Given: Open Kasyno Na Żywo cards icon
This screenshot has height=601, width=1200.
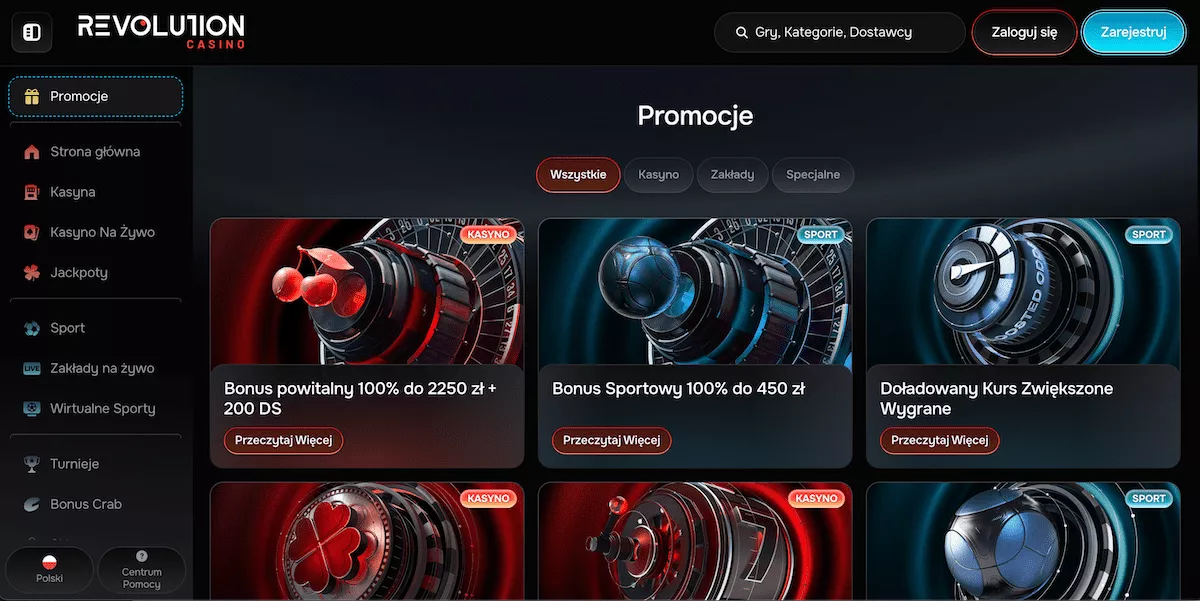Looking at the screenshot, I should (x=32, y=232).
